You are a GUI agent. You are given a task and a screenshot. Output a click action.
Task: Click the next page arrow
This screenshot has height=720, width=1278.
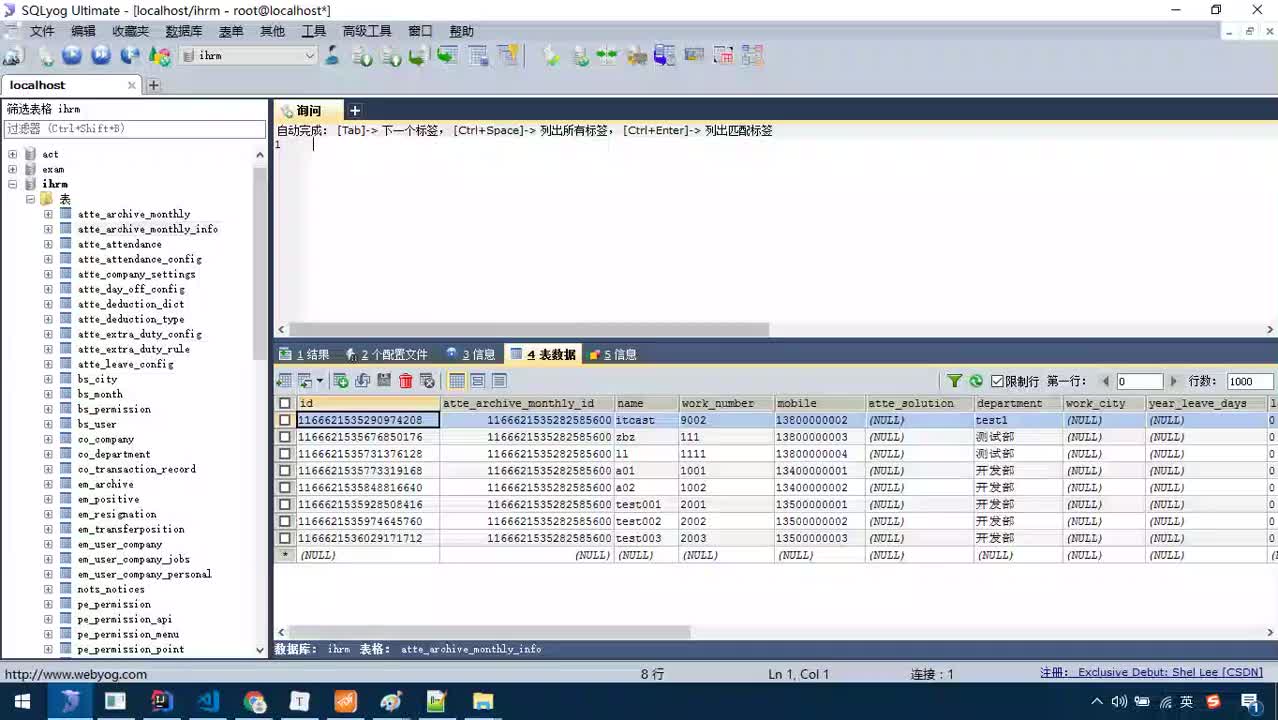click(x=1174, y=381)
